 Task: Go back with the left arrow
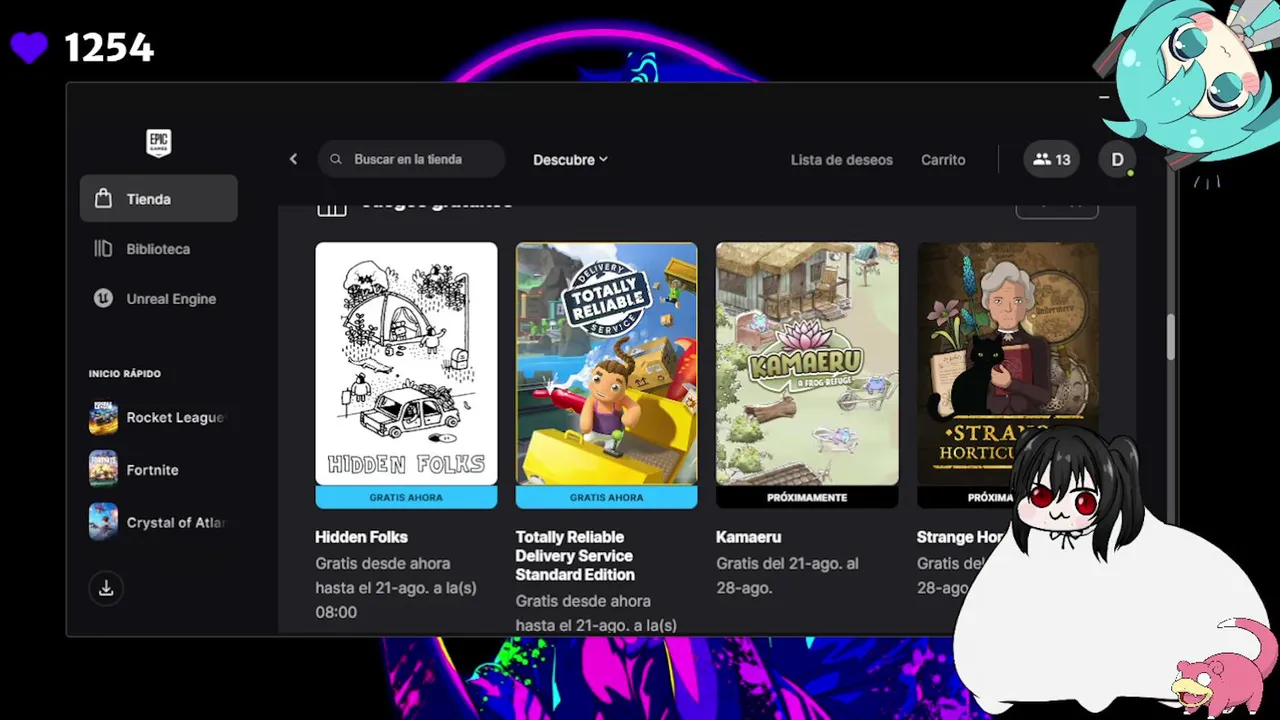[293, 159]
